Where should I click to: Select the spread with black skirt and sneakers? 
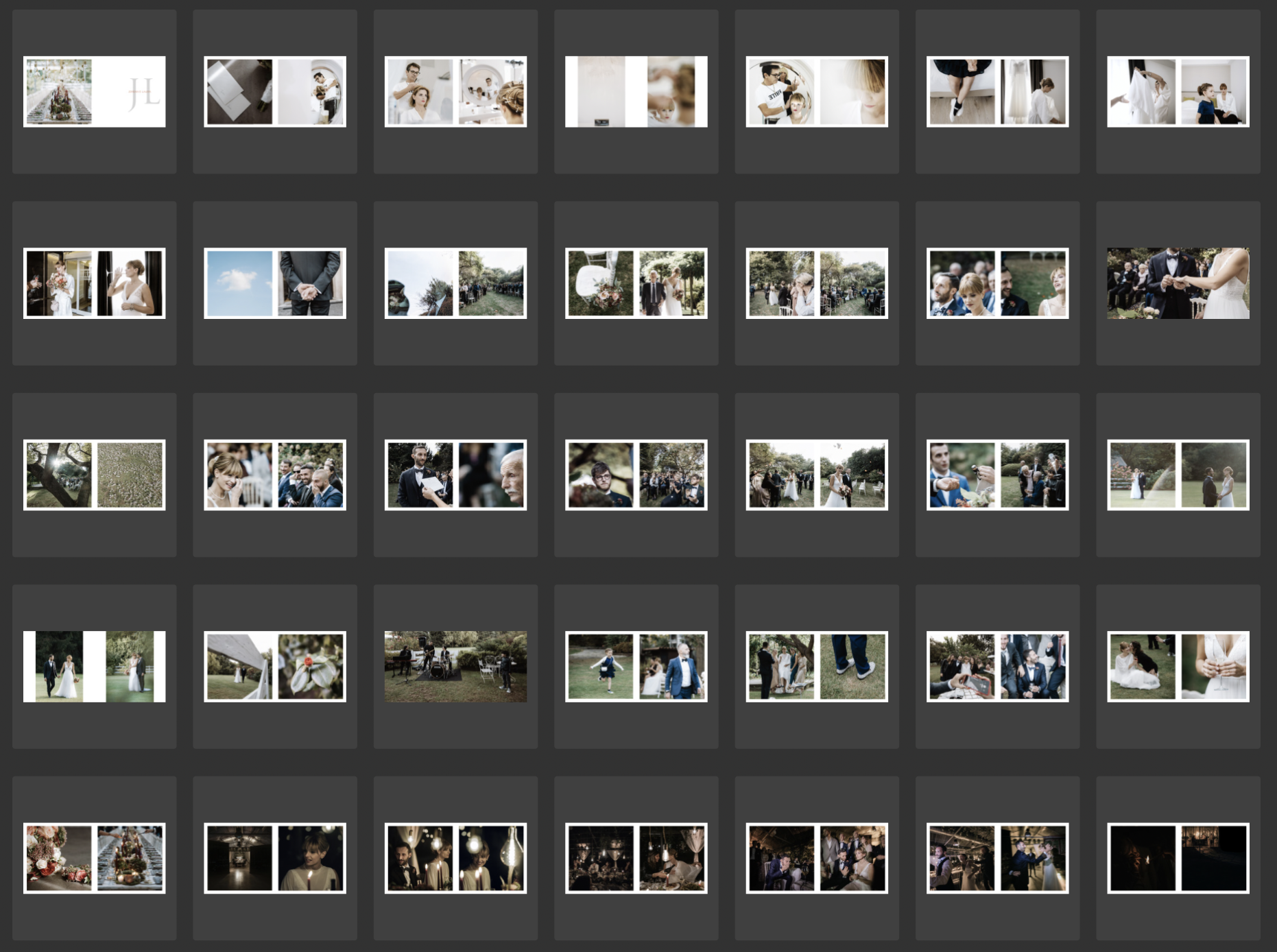(x=997, y=92)
